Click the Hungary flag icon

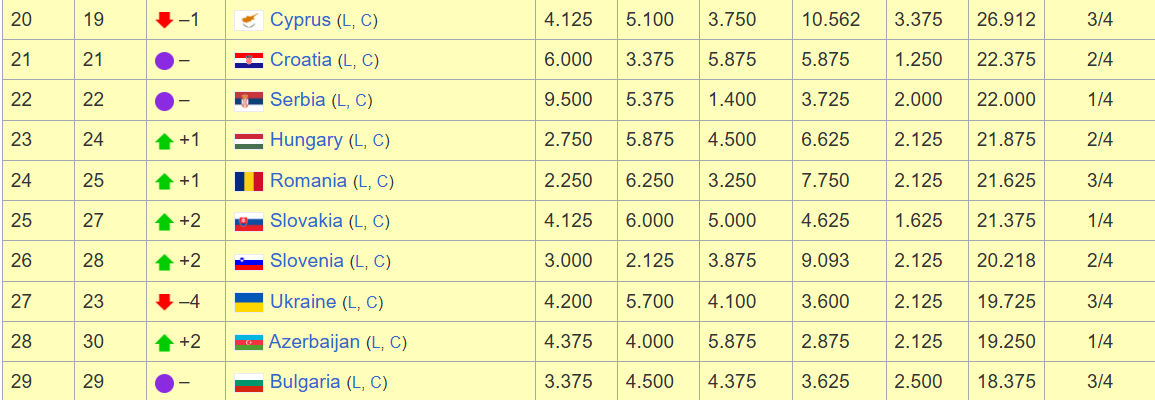tap(248, 140)
